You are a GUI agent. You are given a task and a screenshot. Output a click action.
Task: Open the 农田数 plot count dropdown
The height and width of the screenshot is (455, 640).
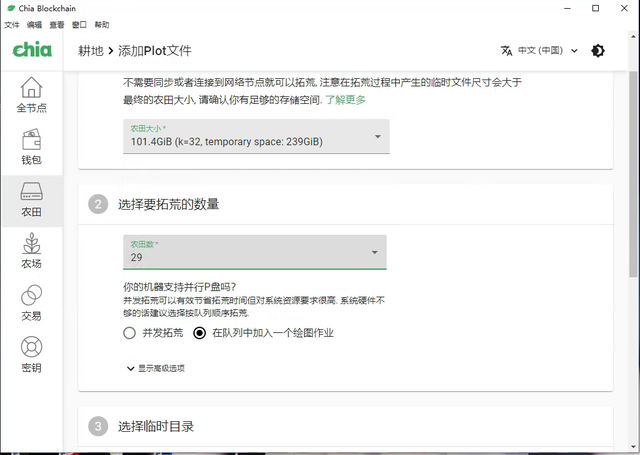(x=255, y=252)
